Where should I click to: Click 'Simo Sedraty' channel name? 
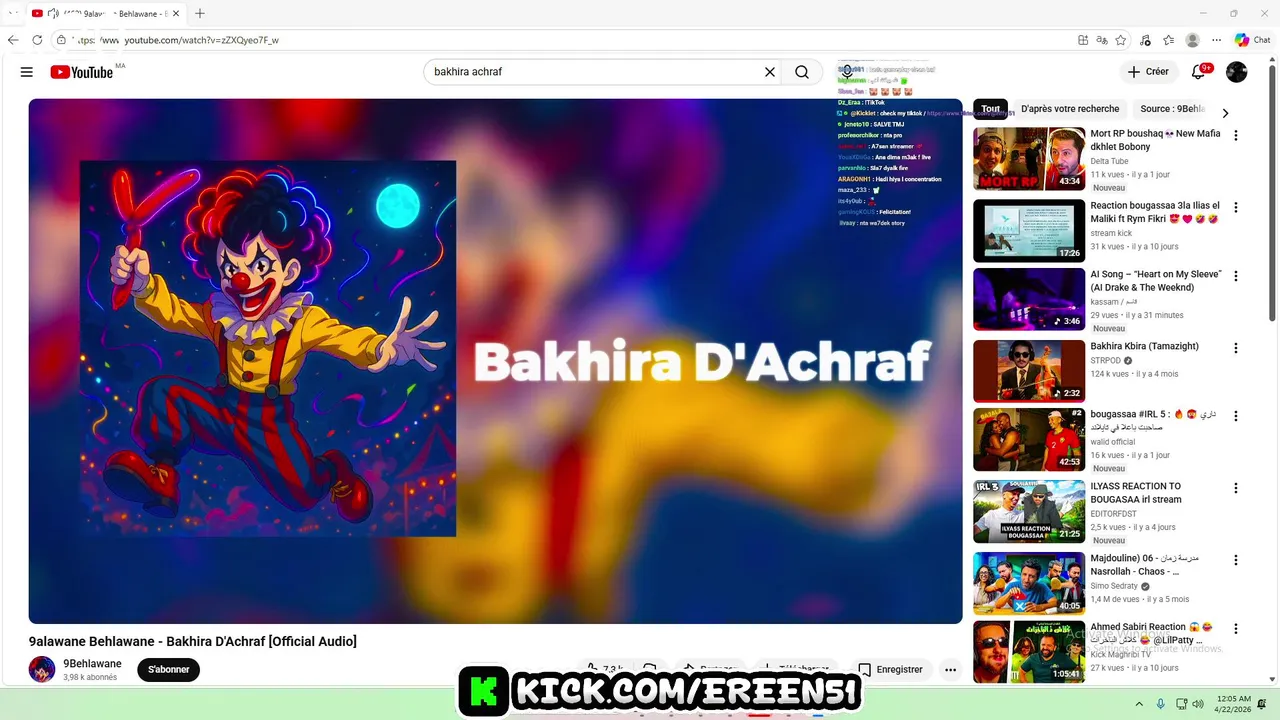click(x=1114, y=587)
